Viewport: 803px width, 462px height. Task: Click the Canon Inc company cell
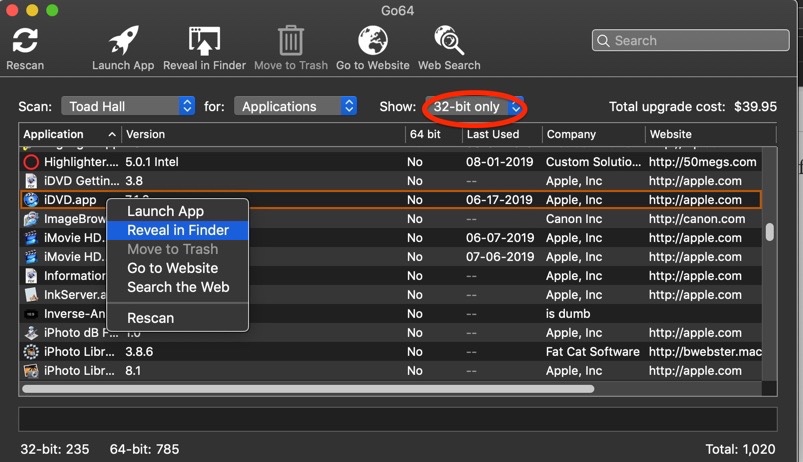(x=574, y=219)
